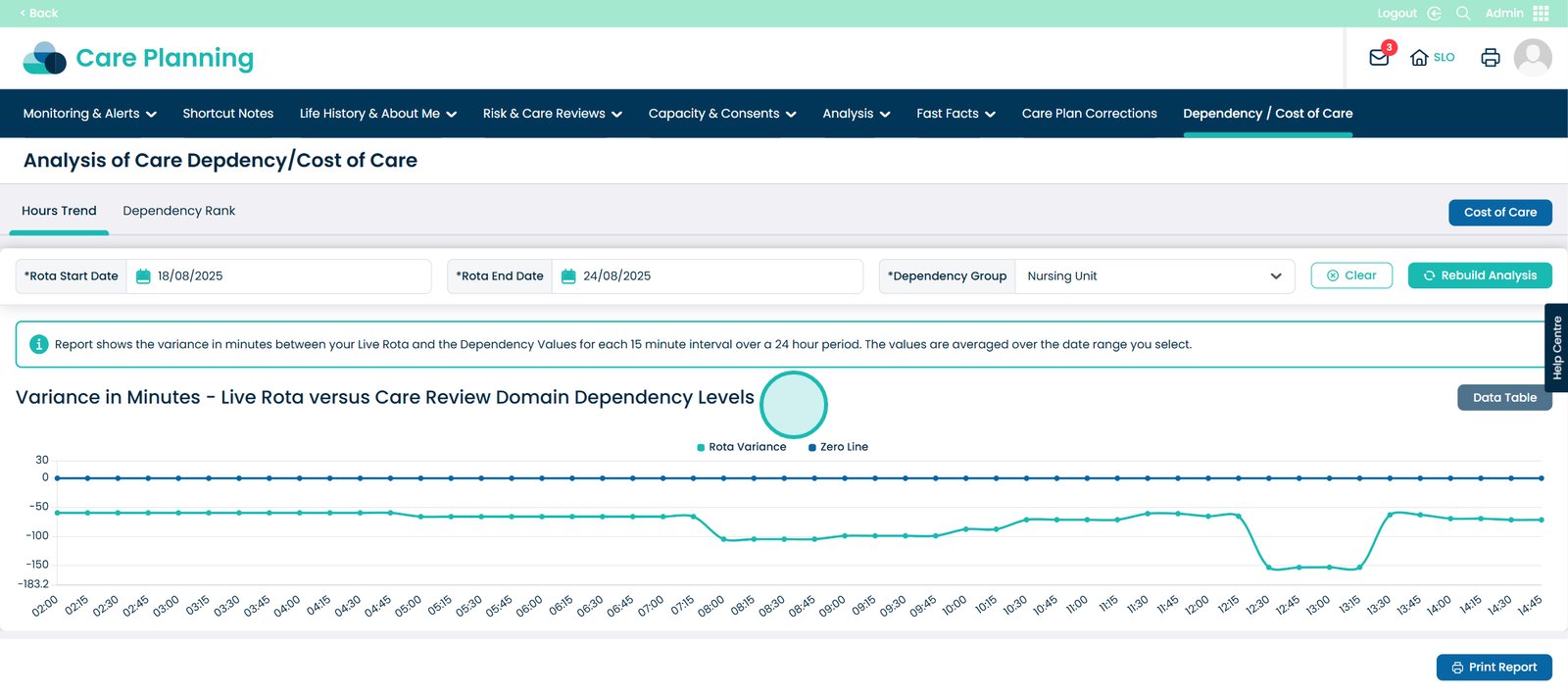Open the Help Centre side tab
The height and width of the screenshot is (696, 1568).
click(x=1556, y=348)
